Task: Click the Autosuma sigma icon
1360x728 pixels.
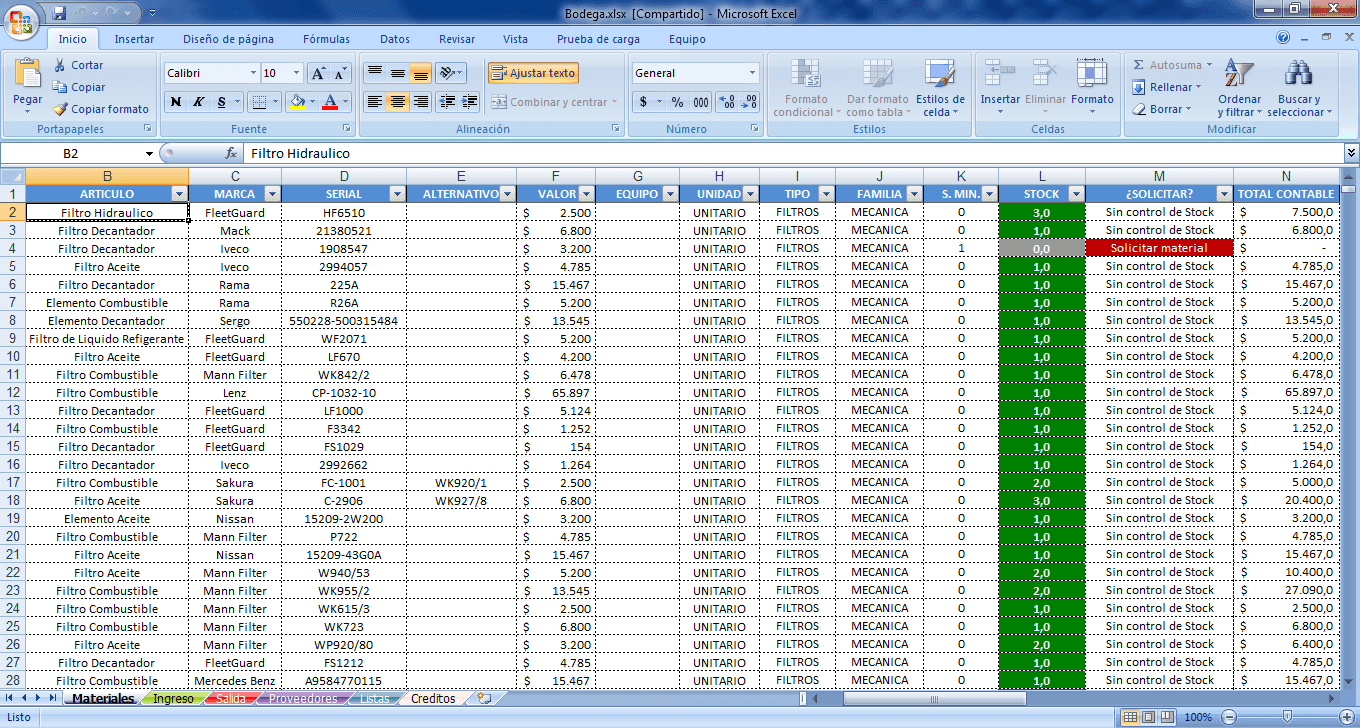Action: click(x=1138, y=65)
